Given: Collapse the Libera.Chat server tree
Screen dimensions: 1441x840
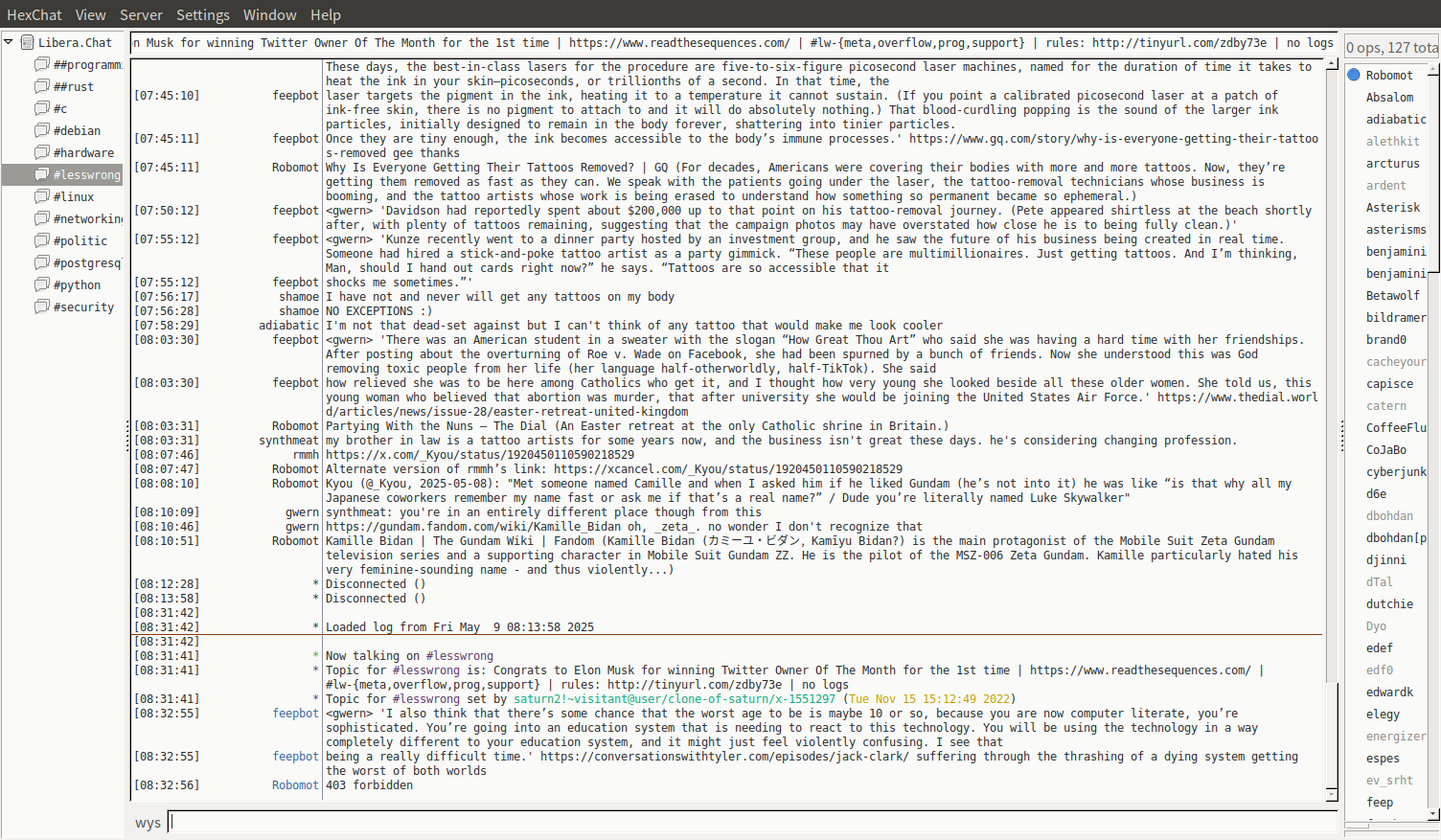Looking at the screenshot, I should pyautogui.click(x=9, y=42).
